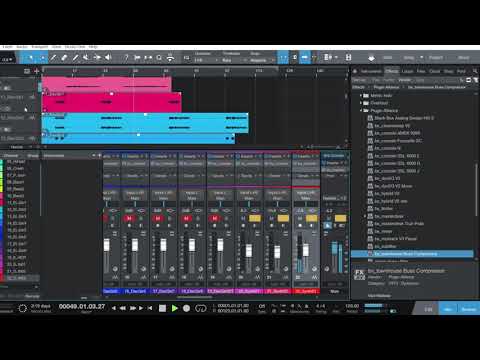
Task: Switch to the Cloud browser tab
Action: (x=435, y=71)
